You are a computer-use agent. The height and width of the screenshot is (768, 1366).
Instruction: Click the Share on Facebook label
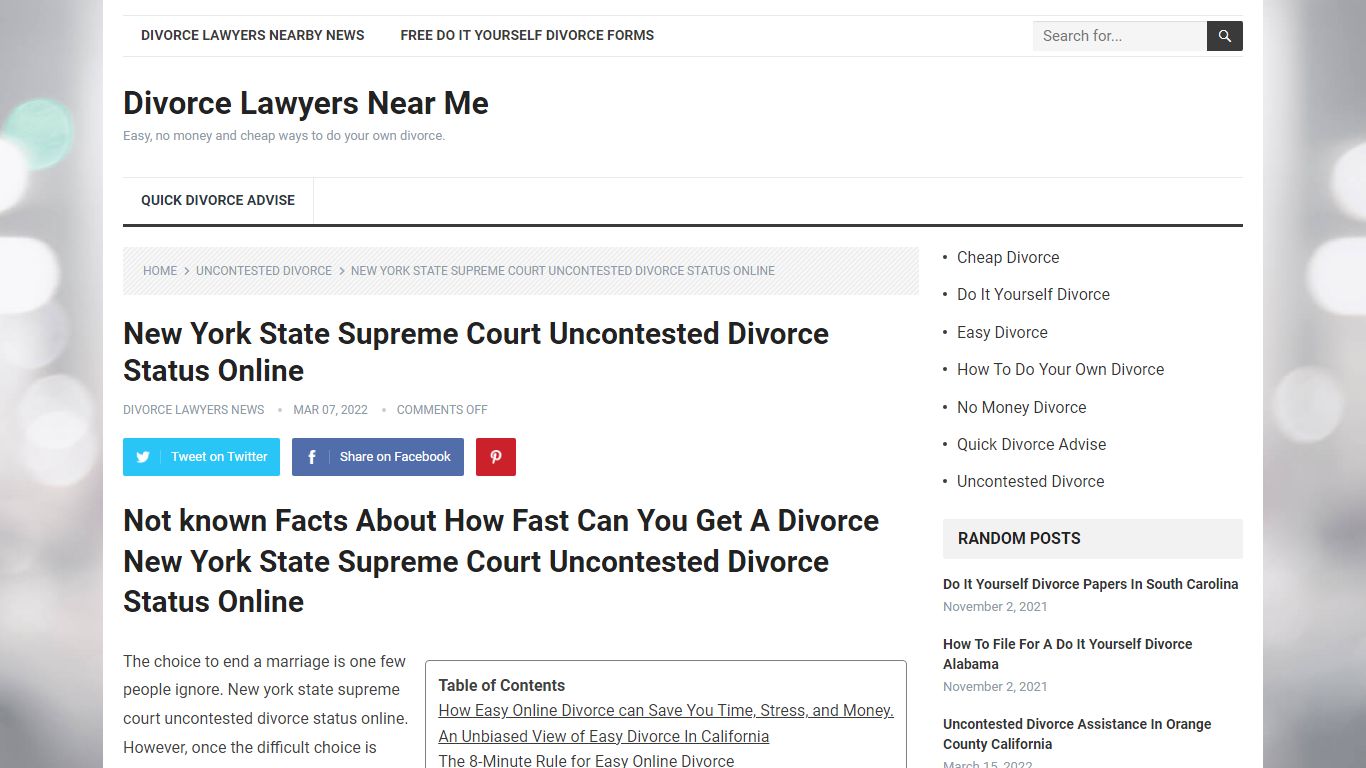click(395, 457)
